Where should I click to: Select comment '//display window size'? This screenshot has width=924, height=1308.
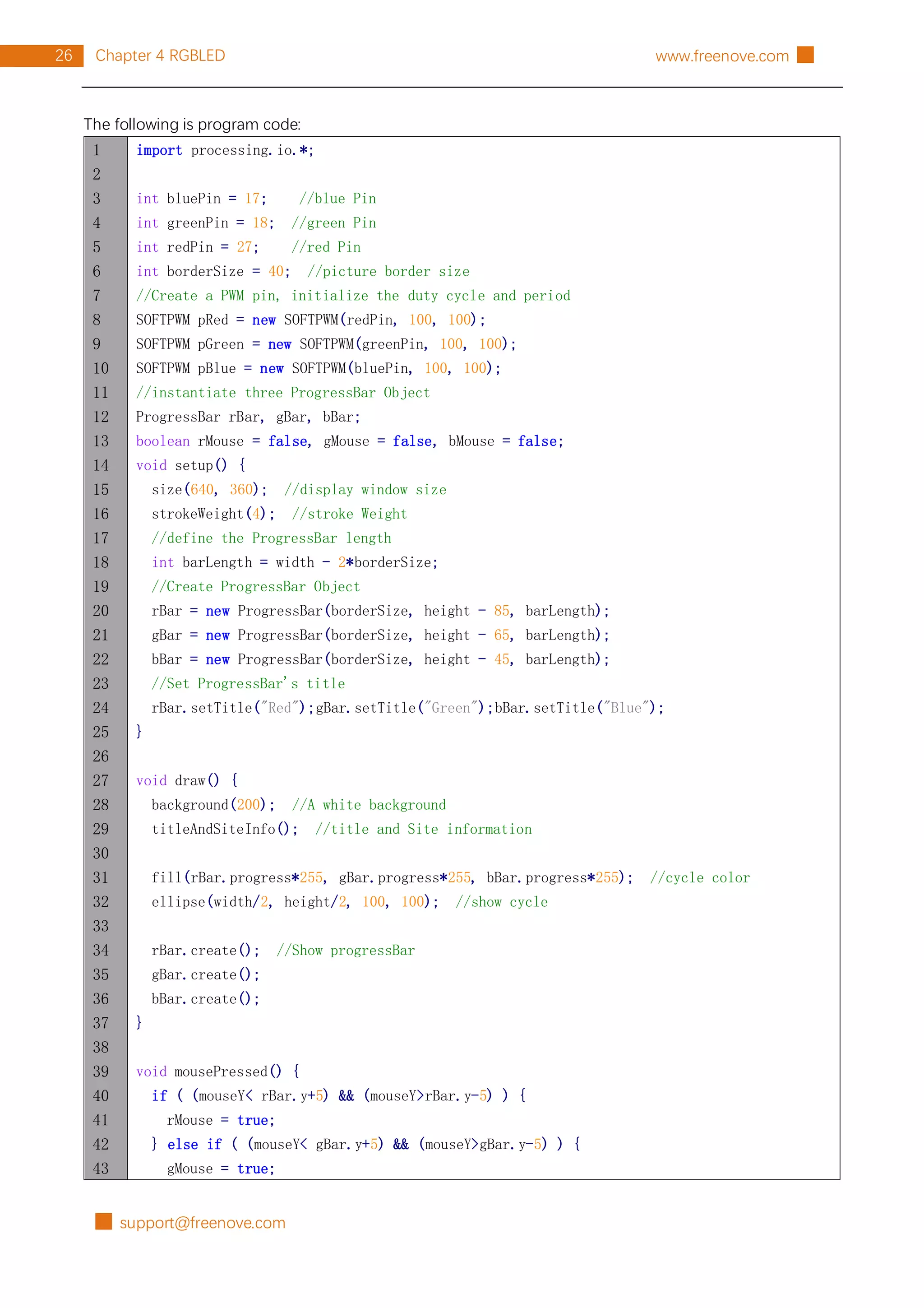(x=365, y=490)
